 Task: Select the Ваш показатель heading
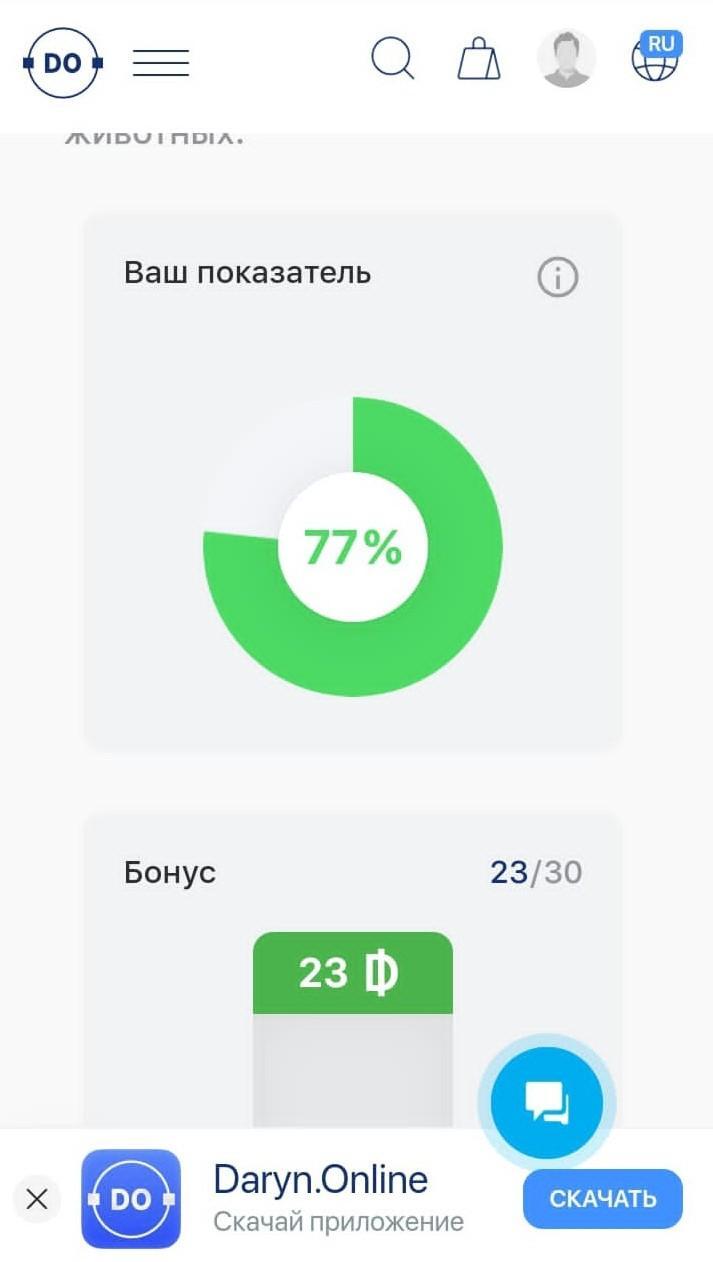pos(247,272)
